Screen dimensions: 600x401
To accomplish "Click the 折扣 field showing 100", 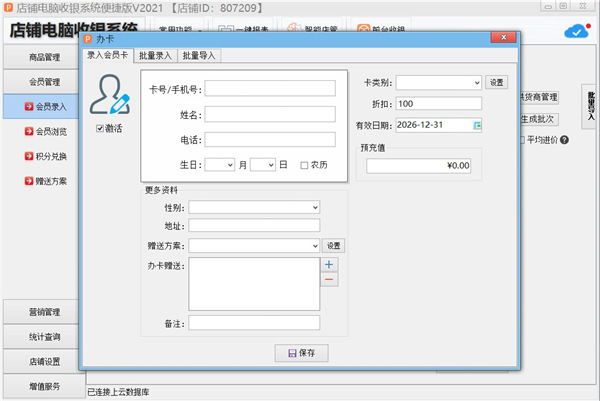I will pyautogui.click(x=439, y=104).
